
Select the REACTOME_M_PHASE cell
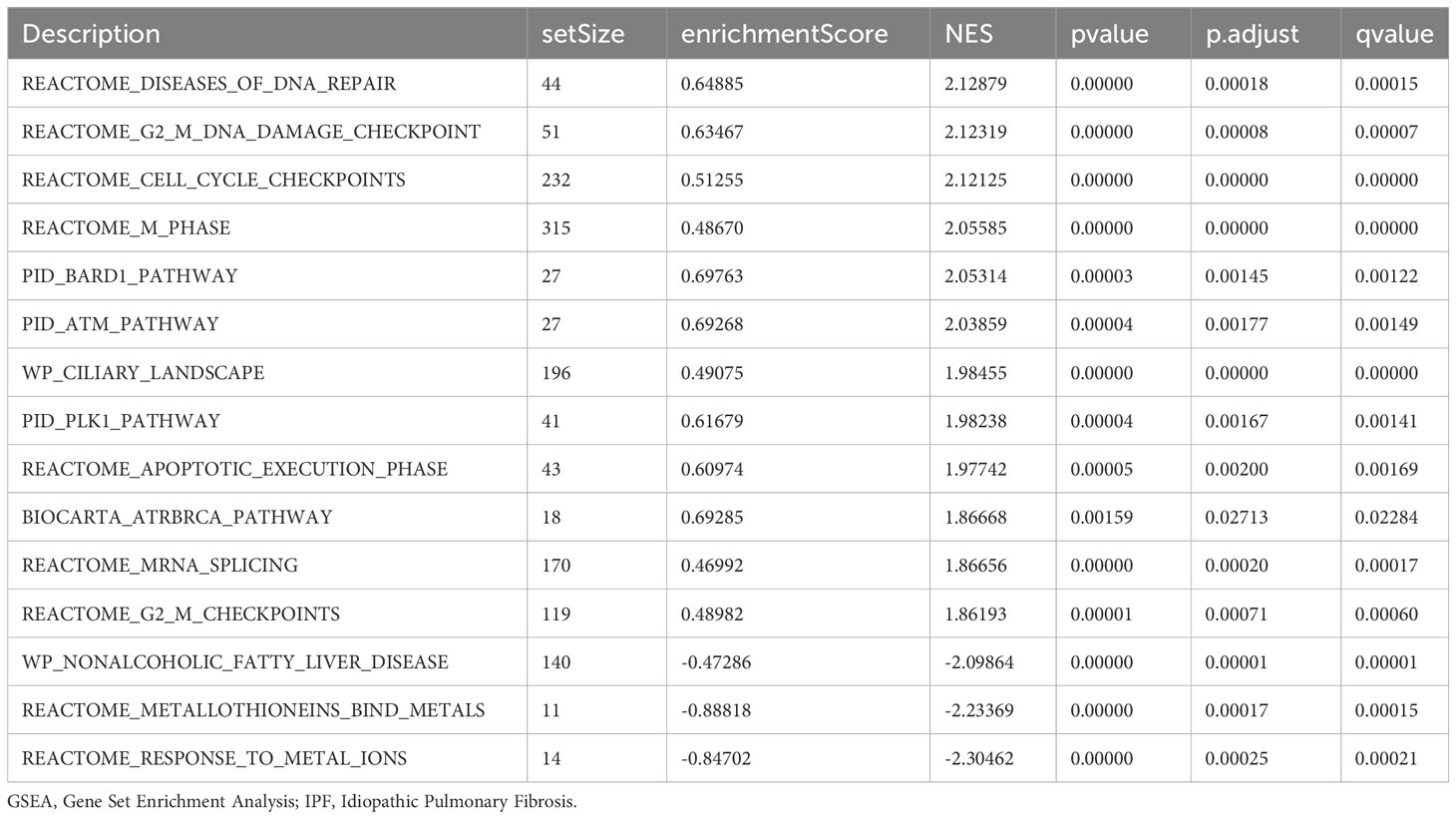[x=267, y=227]
